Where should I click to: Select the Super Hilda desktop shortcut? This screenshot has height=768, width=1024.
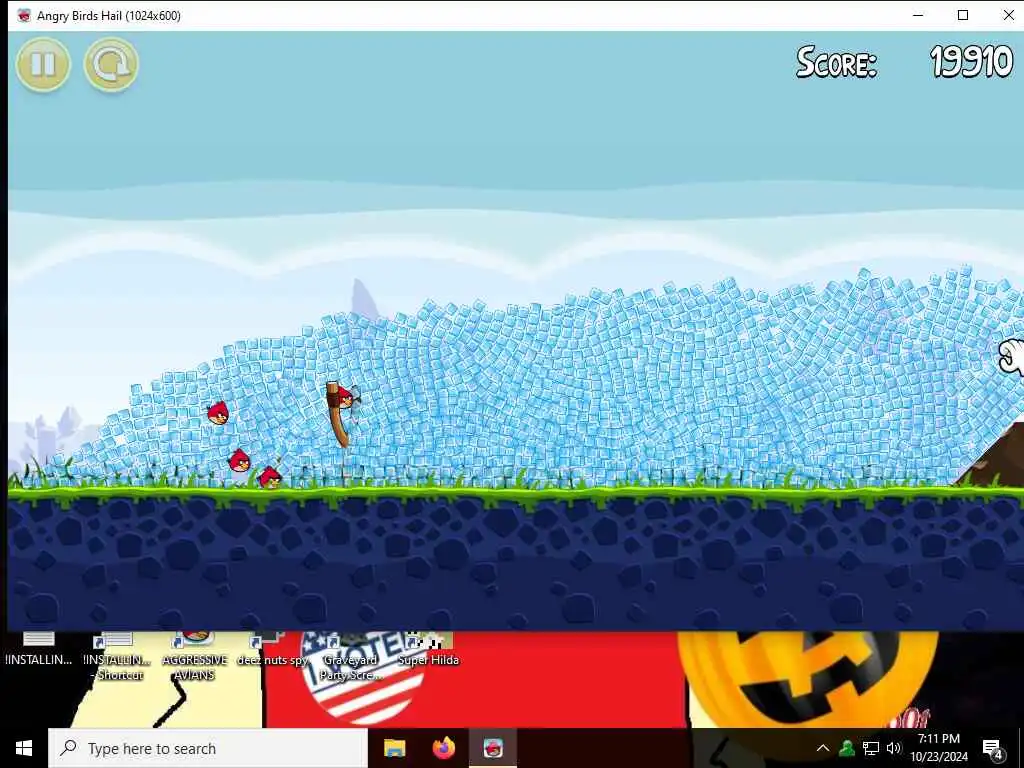pyautogui.click(x=428, y=650)
